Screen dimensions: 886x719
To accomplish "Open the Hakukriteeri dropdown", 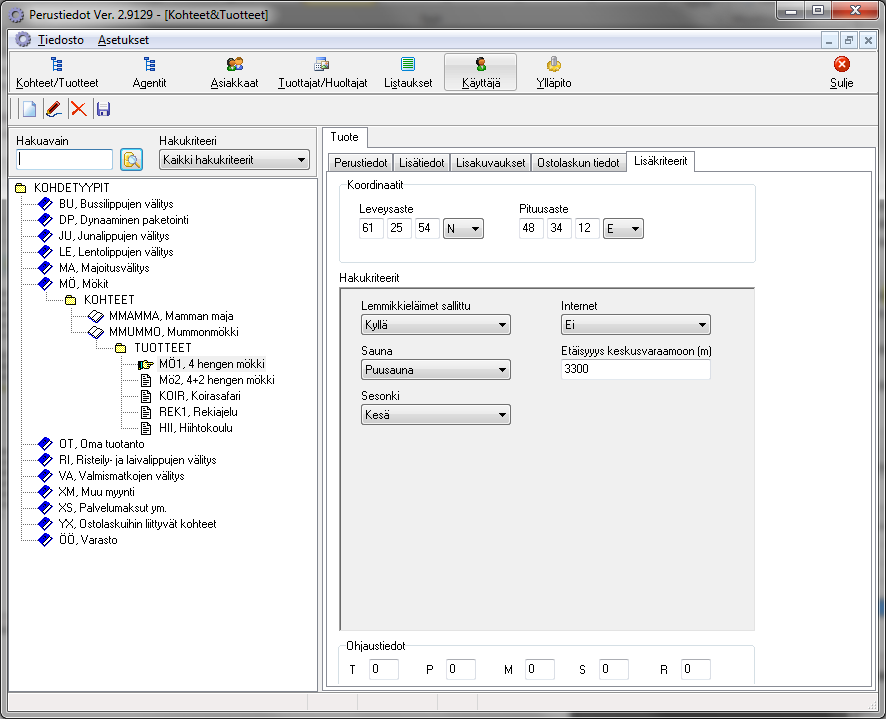I will [x=234, y=160].
